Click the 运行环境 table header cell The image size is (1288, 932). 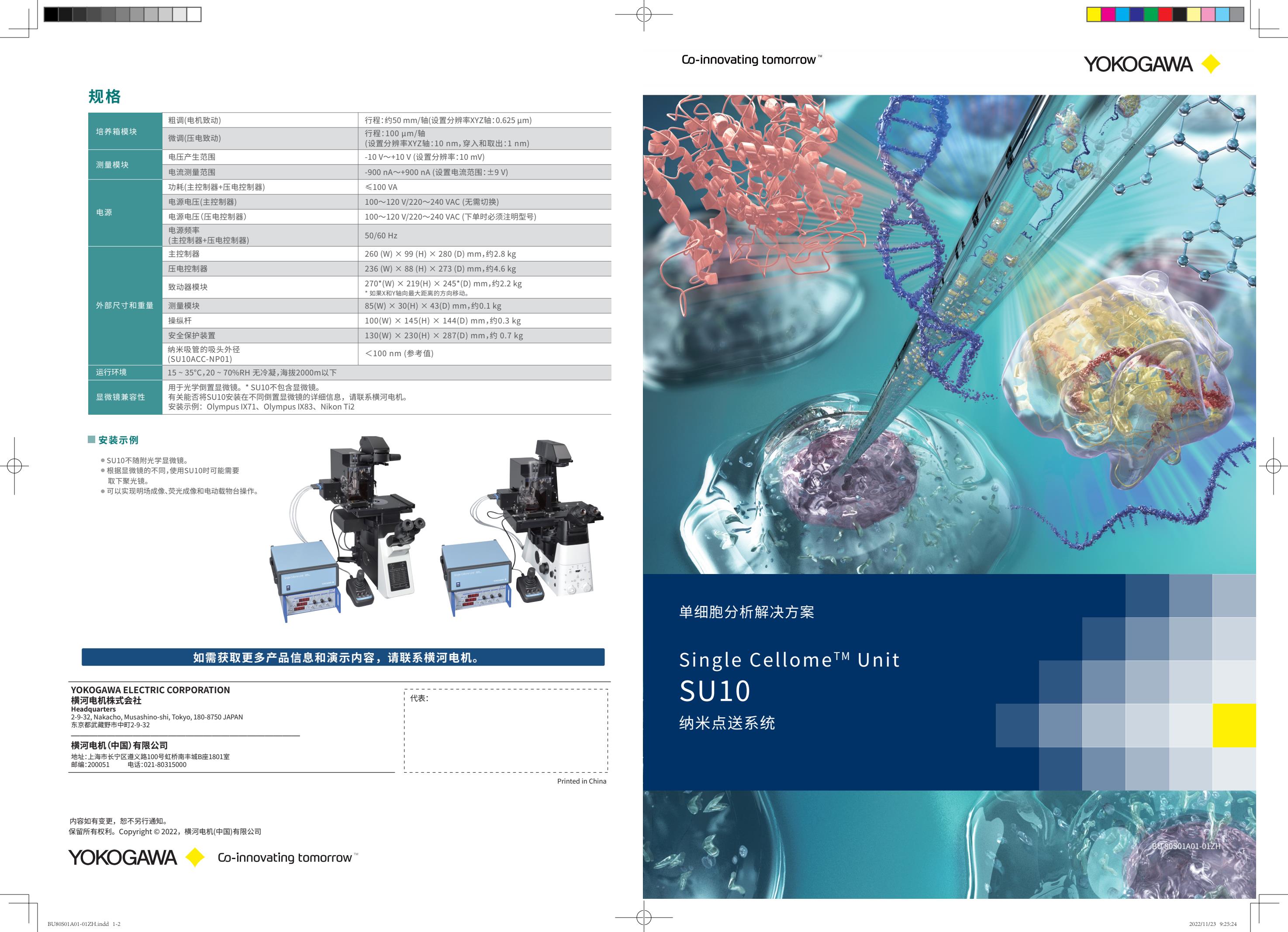pyautogui.click(x=125, y=372)
